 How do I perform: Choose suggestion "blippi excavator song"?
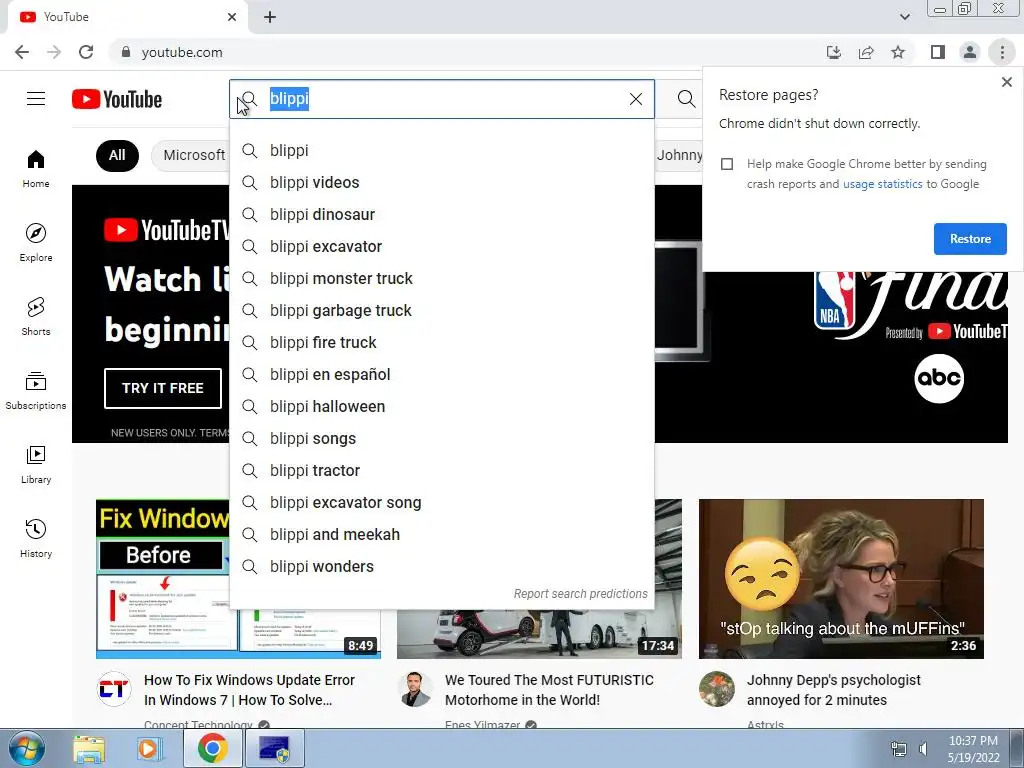pyautogui.click(x=441, y=502)
